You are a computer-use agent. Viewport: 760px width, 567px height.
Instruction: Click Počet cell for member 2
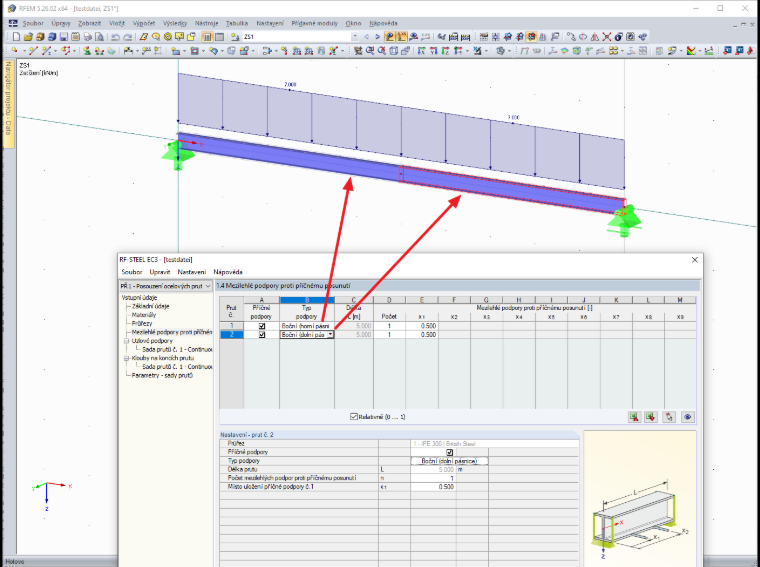click(389, 335)
